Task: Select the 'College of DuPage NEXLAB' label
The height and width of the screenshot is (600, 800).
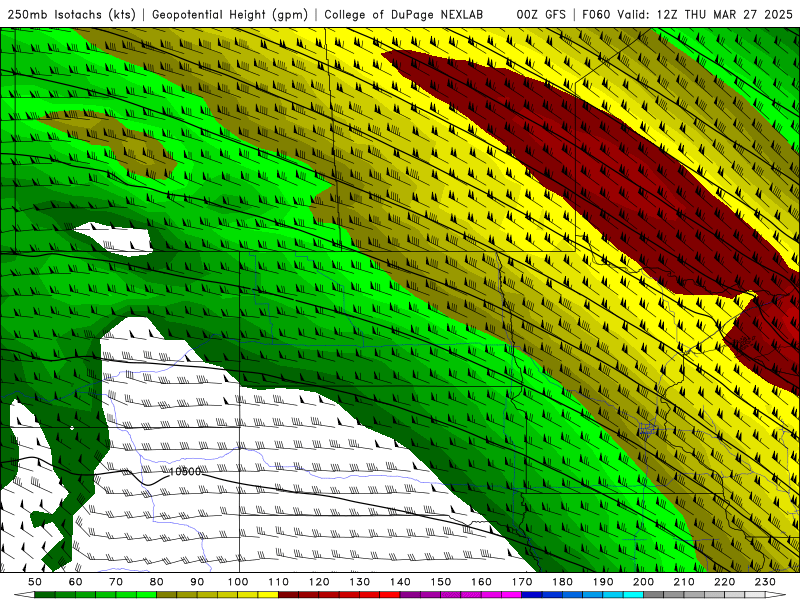Action: (403, 14)
